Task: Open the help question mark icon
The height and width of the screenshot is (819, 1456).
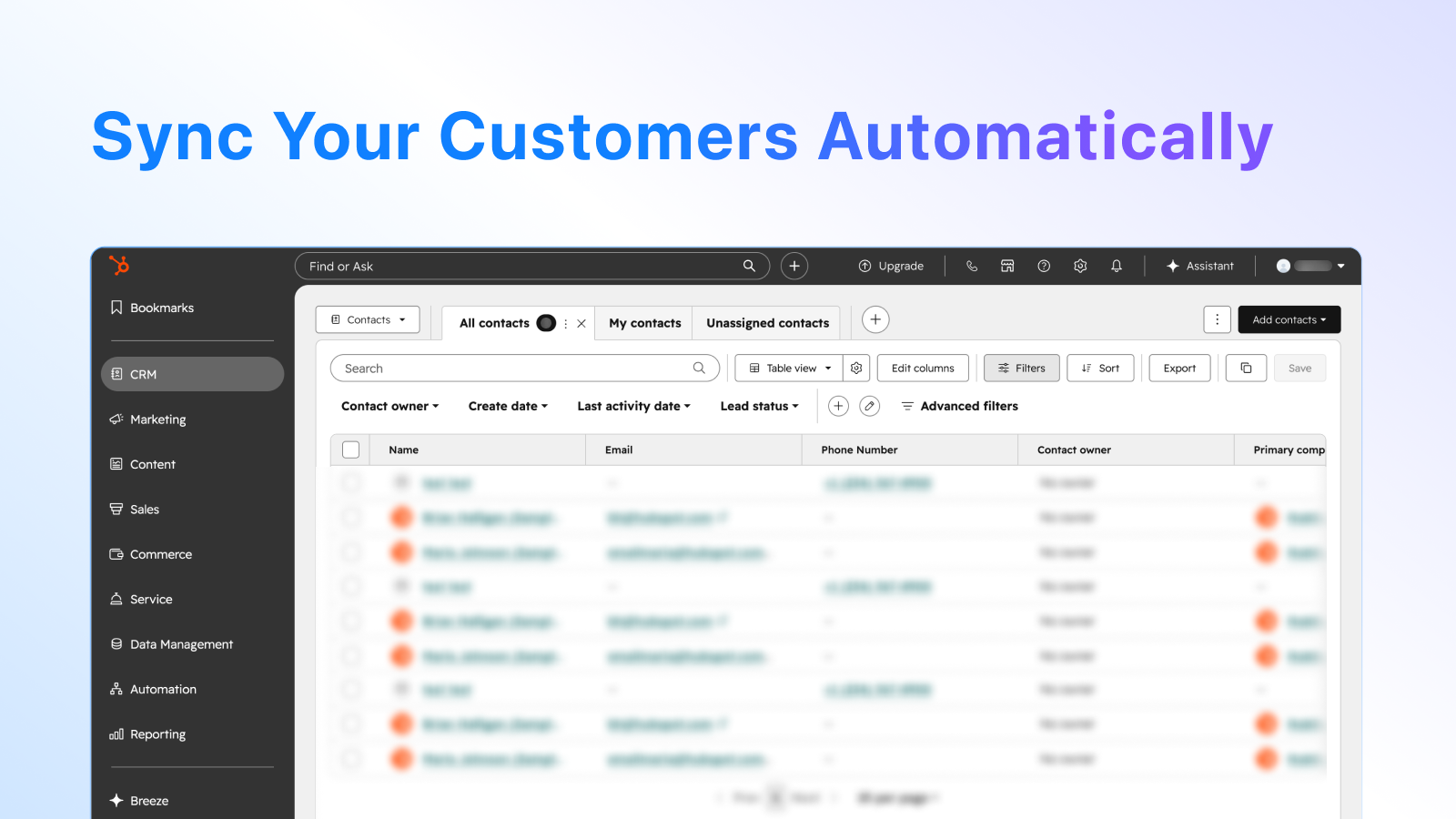Action: point(1044,266)
